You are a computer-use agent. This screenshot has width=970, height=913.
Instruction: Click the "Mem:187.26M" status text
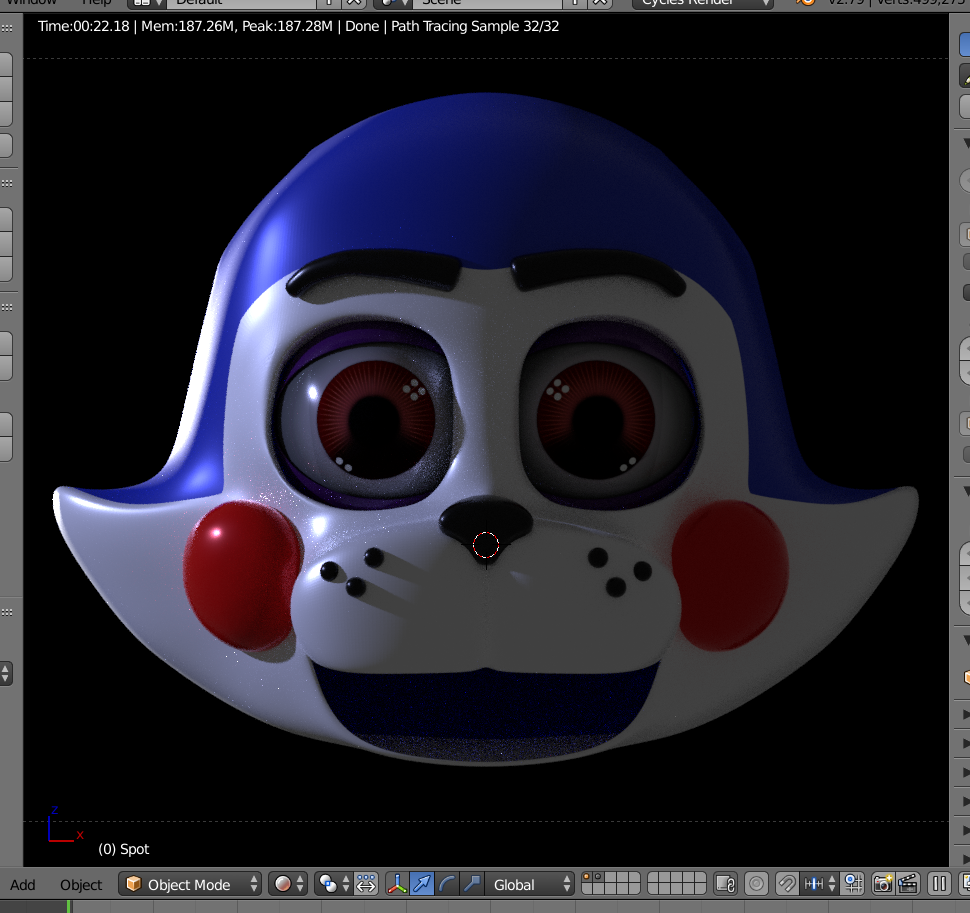(x=187, y=26)
